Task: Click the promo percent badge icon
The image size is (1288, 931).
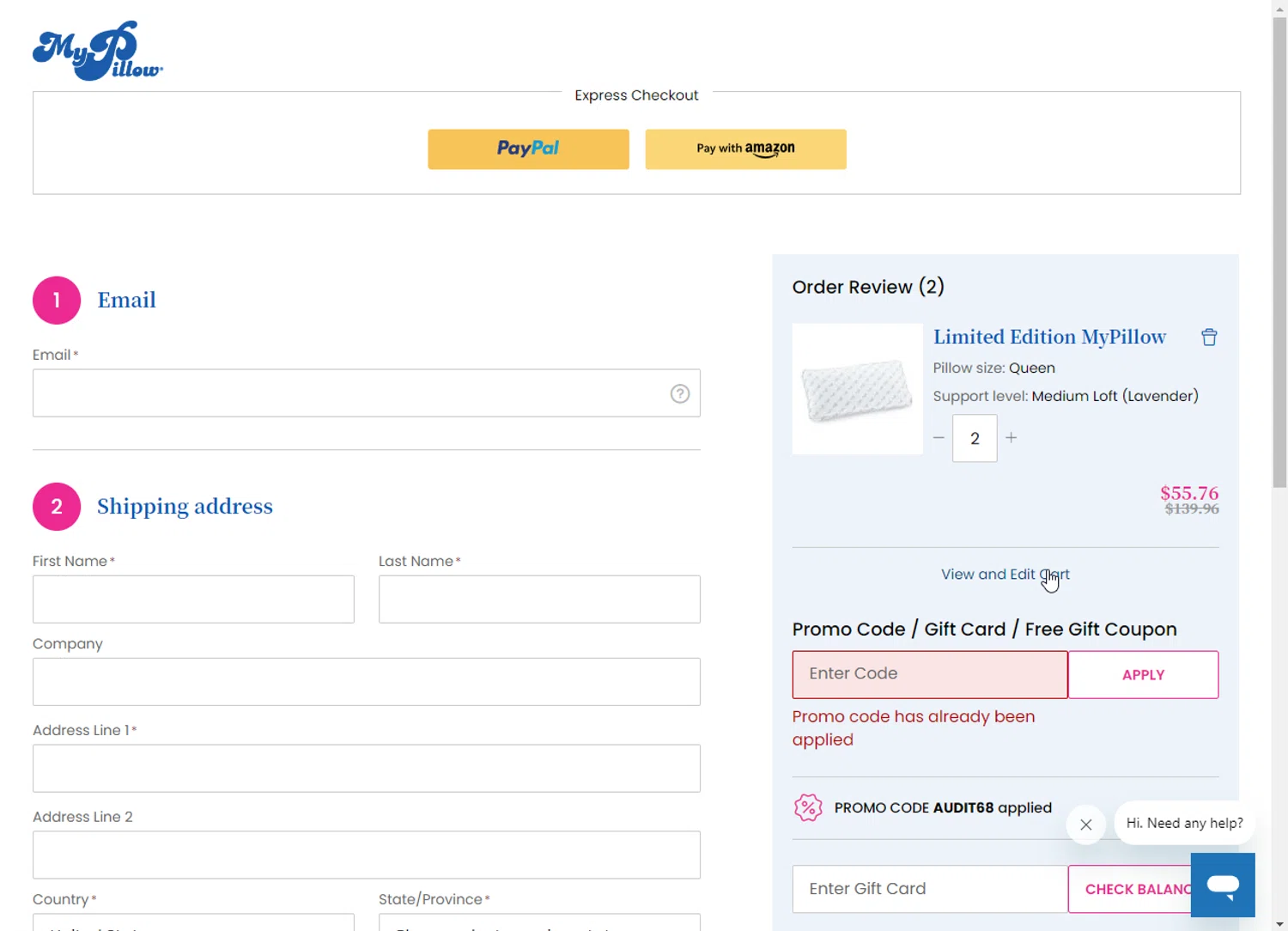Action: (808, 807)
